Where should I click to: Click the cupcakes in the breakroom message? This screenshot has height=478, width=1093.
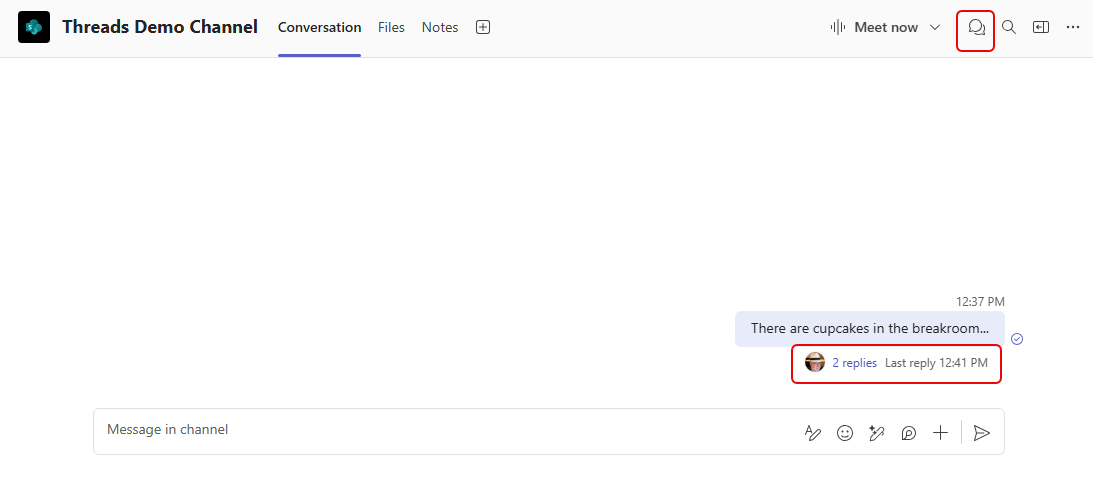pyautogui.click(x=869, y=329)
